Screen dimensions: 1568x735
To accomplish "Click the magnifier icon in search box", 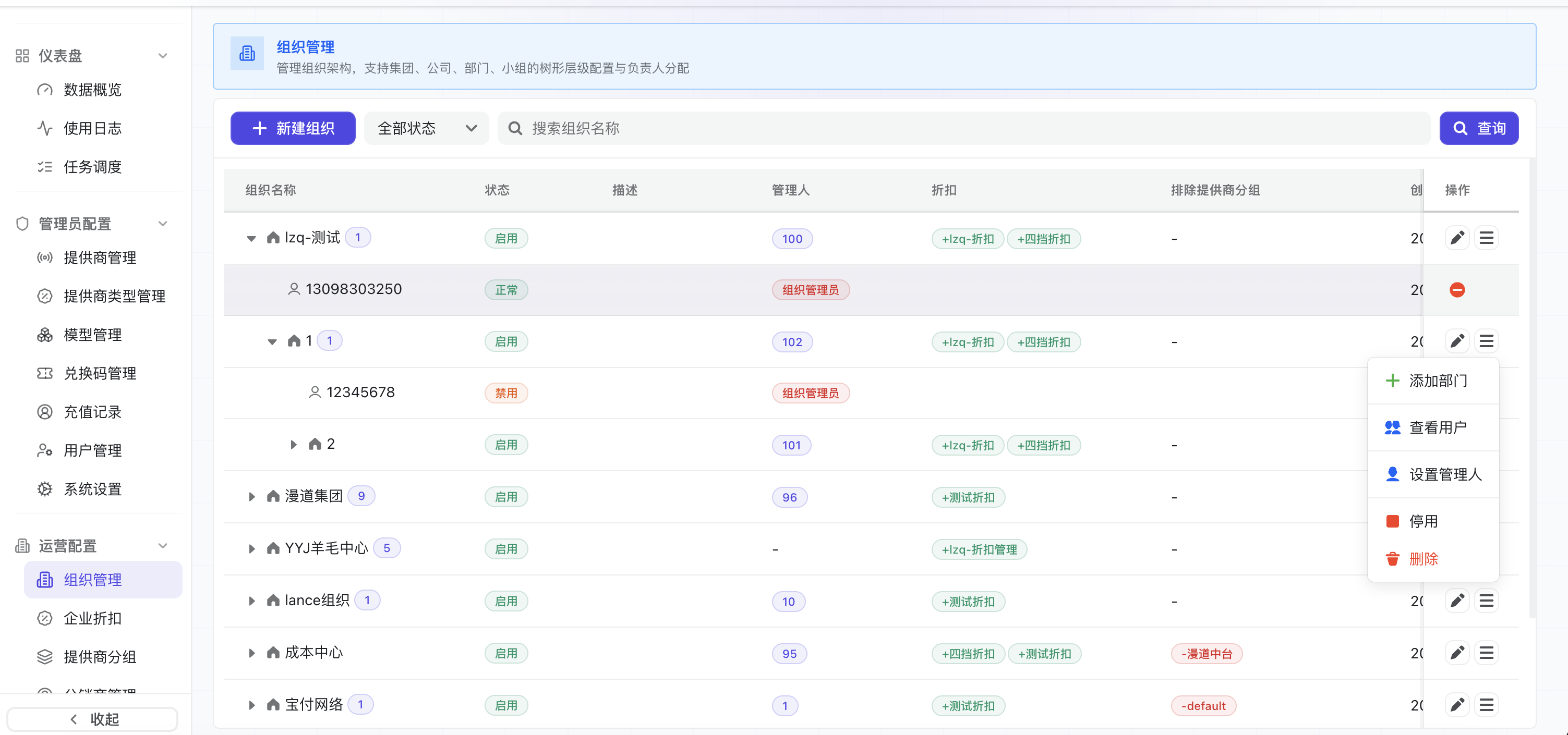I will pos(515,128).
